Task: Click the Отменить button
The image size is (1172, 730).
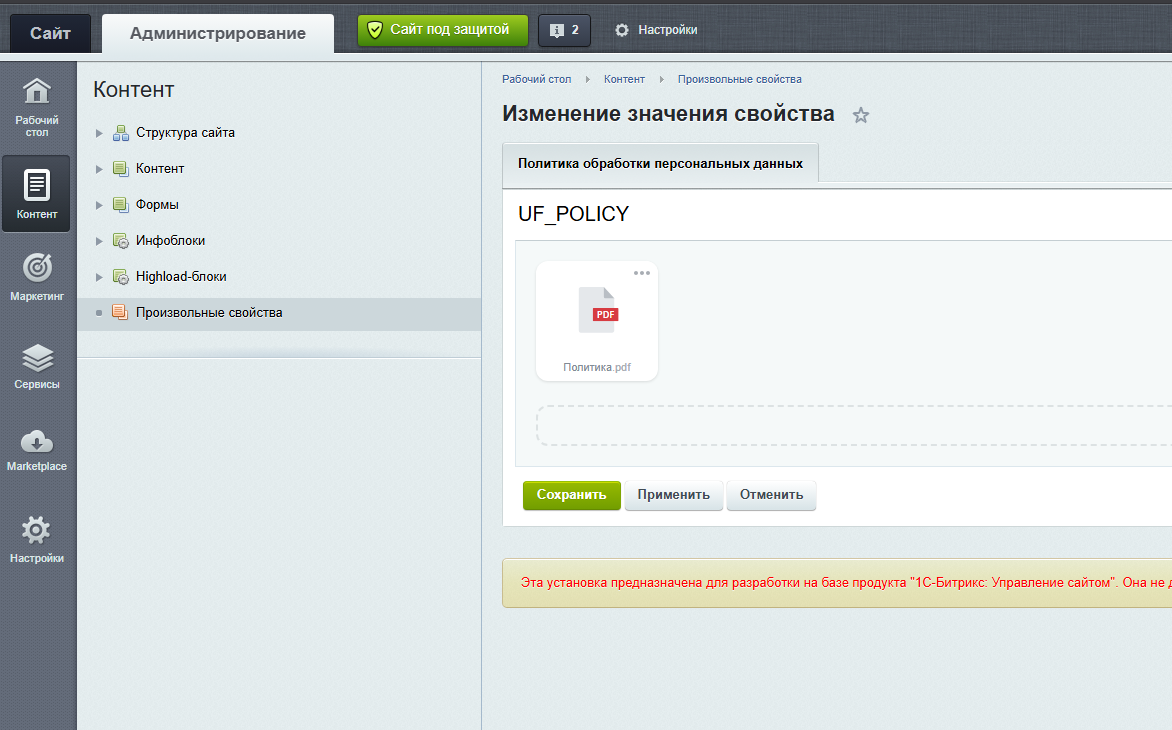Action: 771,495
